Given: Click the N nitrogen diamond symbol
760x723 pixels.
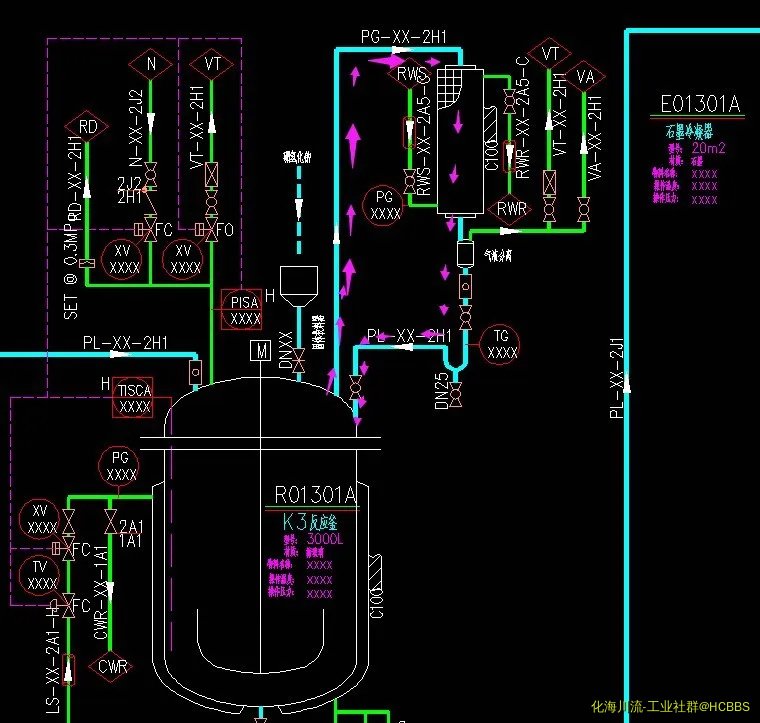Looking at the screenshot, I should [x=151, y=65].
